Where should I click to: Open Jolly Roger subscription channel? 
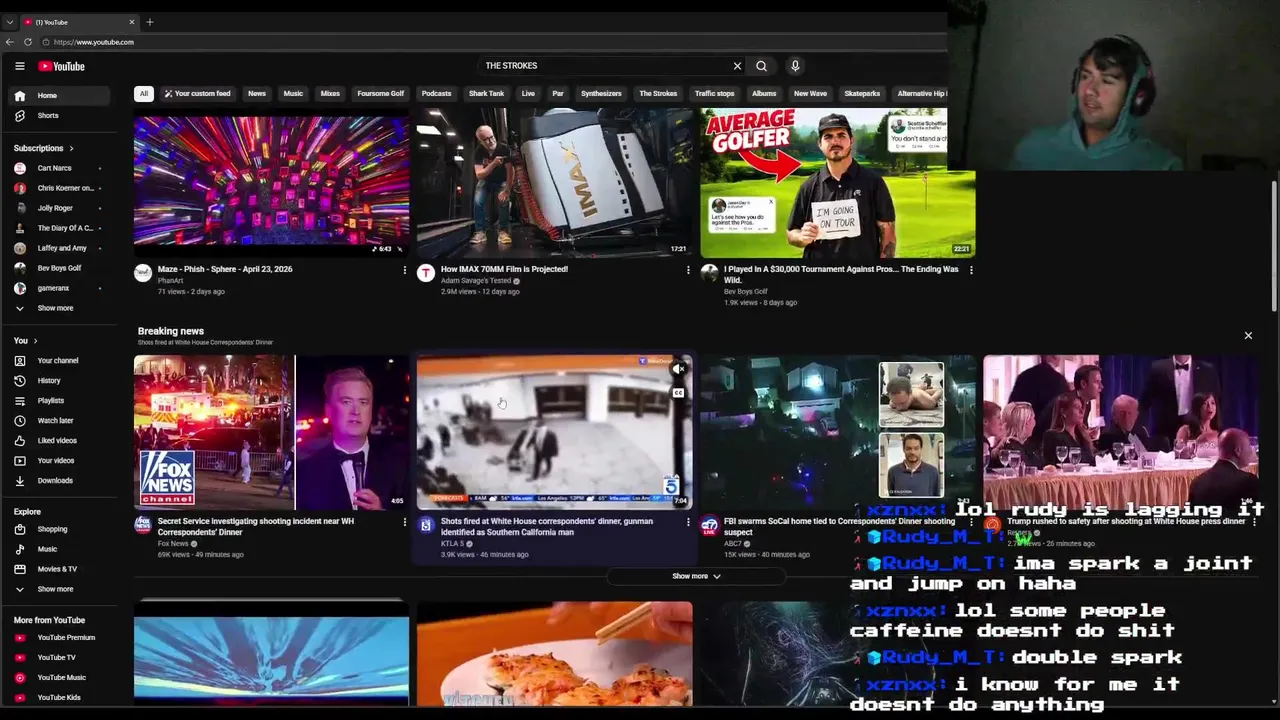coord(61,208)
